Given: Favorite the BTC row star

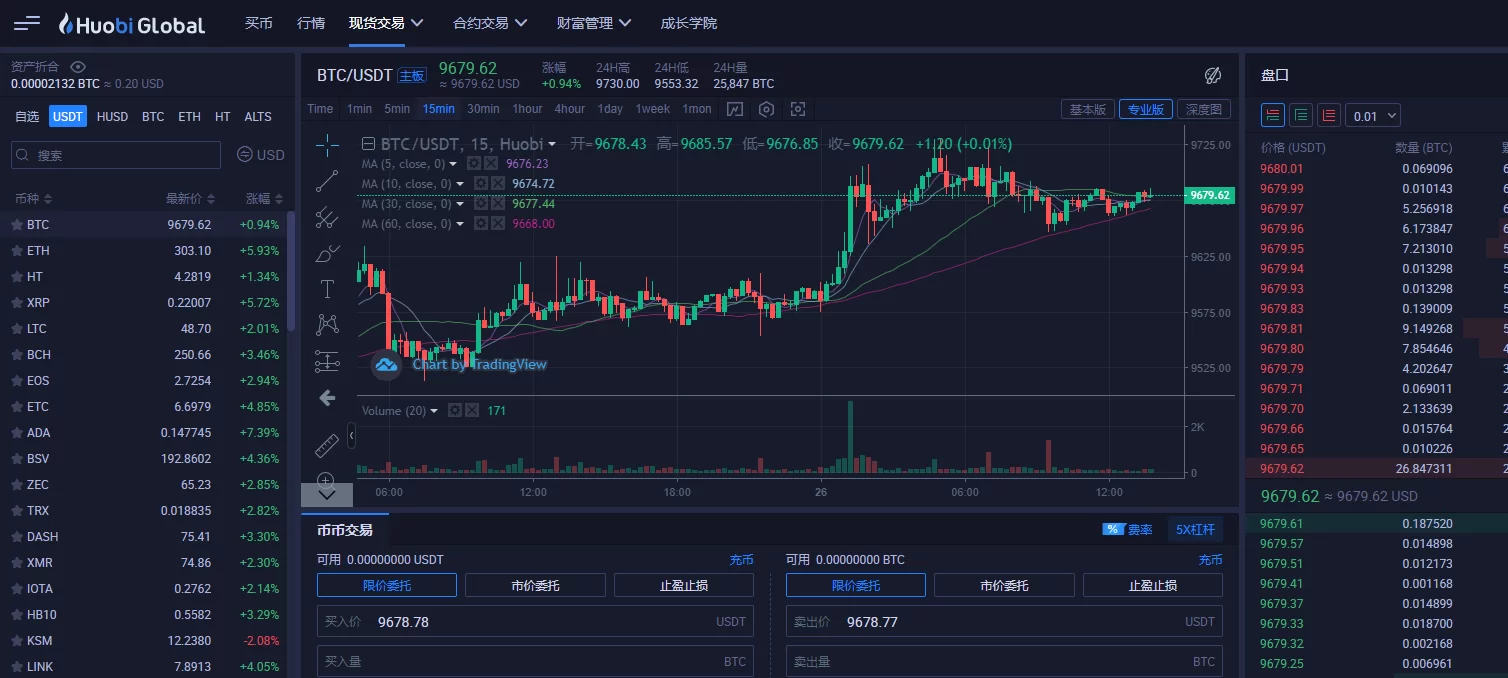Looking at the screenshot, I should click(x=17, y=225).
